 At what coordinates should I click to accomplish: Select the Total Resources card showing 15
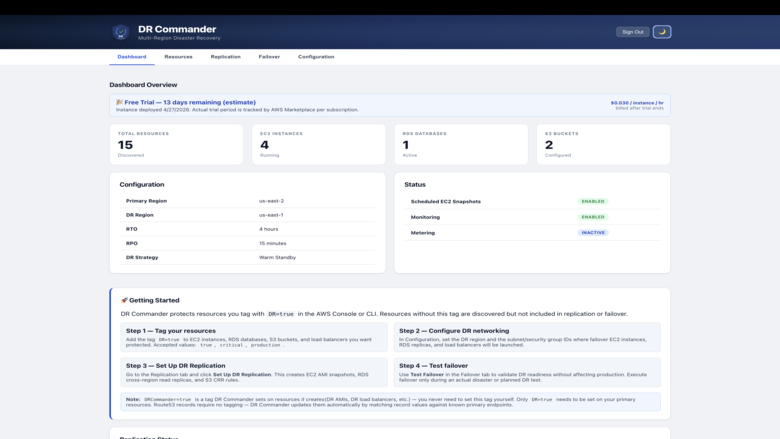pos(176,144)
